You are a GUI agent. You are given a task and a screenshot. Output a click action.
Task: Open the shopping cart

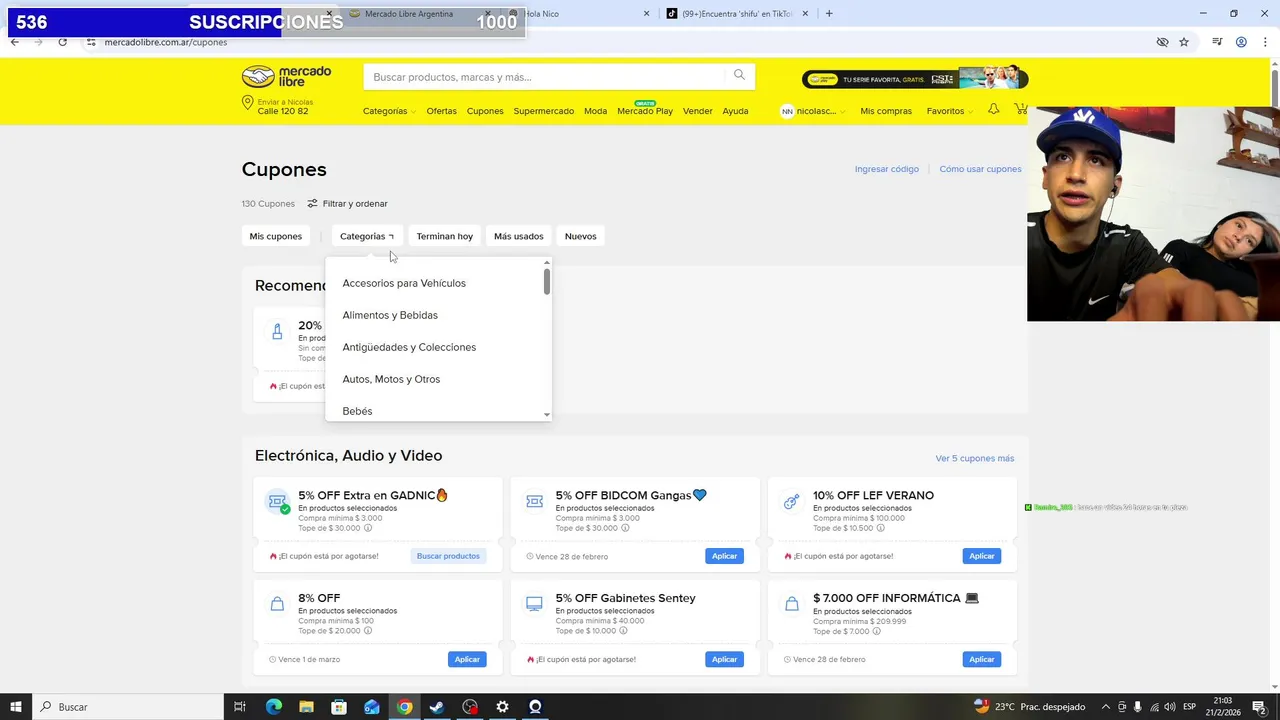pyautogui.click(x=1020, y=109)
